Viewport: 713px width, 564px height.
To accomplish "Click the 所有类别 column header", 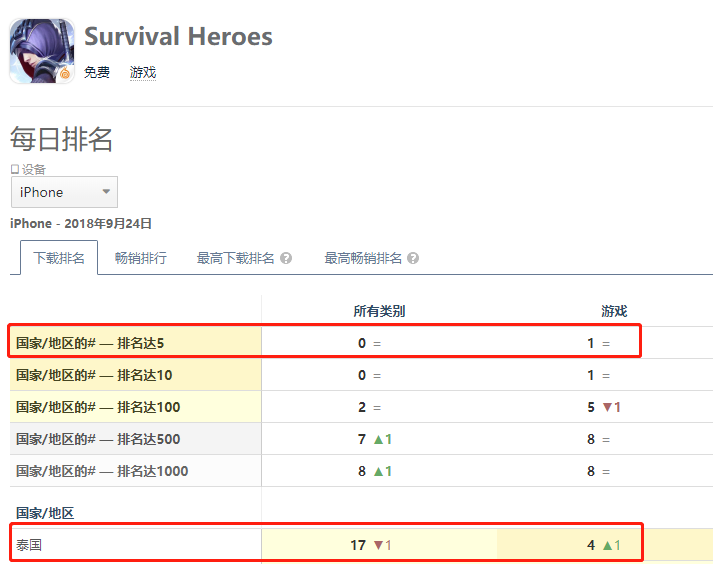I will [379, 311].
